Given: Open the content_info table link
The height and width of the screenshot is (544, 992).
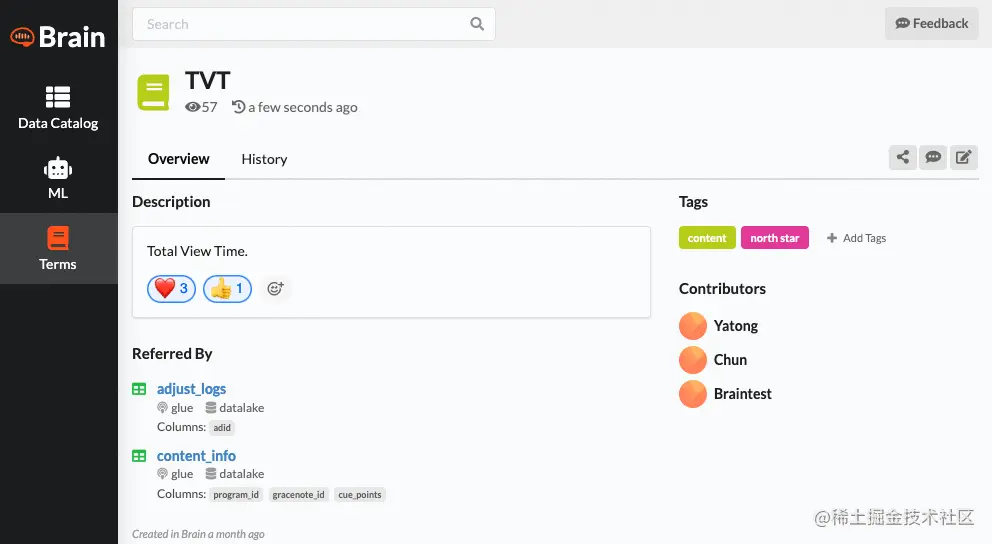Looking at the screenshot, I should (196, 455).
